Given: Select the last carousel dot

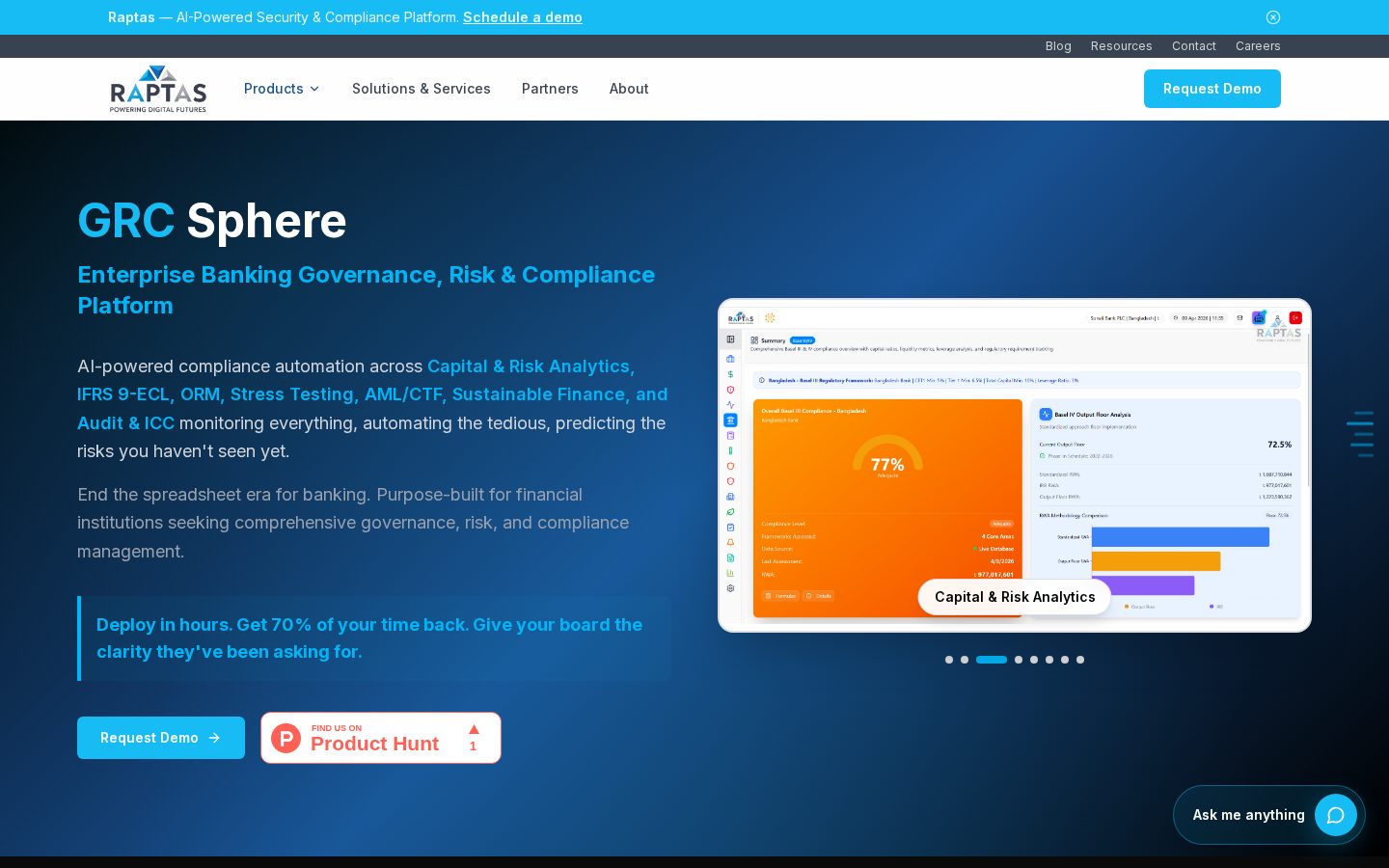Looking at the screenshot, I should (x=1080, y=660).
